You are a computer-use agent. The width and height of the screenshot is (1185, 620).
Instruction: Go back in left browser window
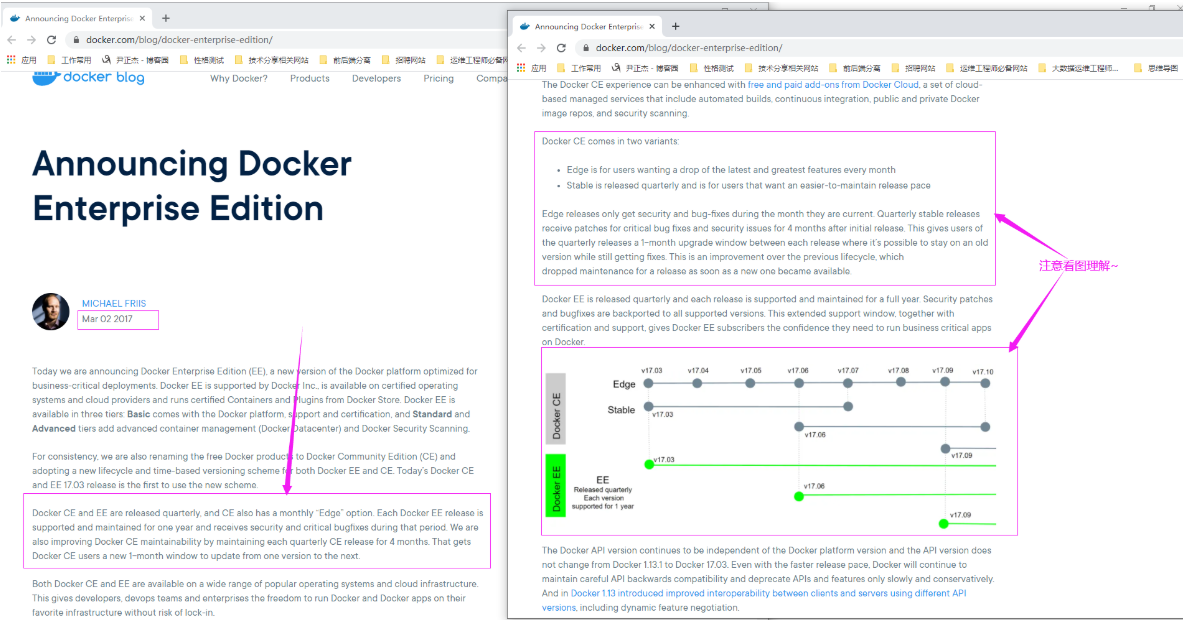click(11, 39)
